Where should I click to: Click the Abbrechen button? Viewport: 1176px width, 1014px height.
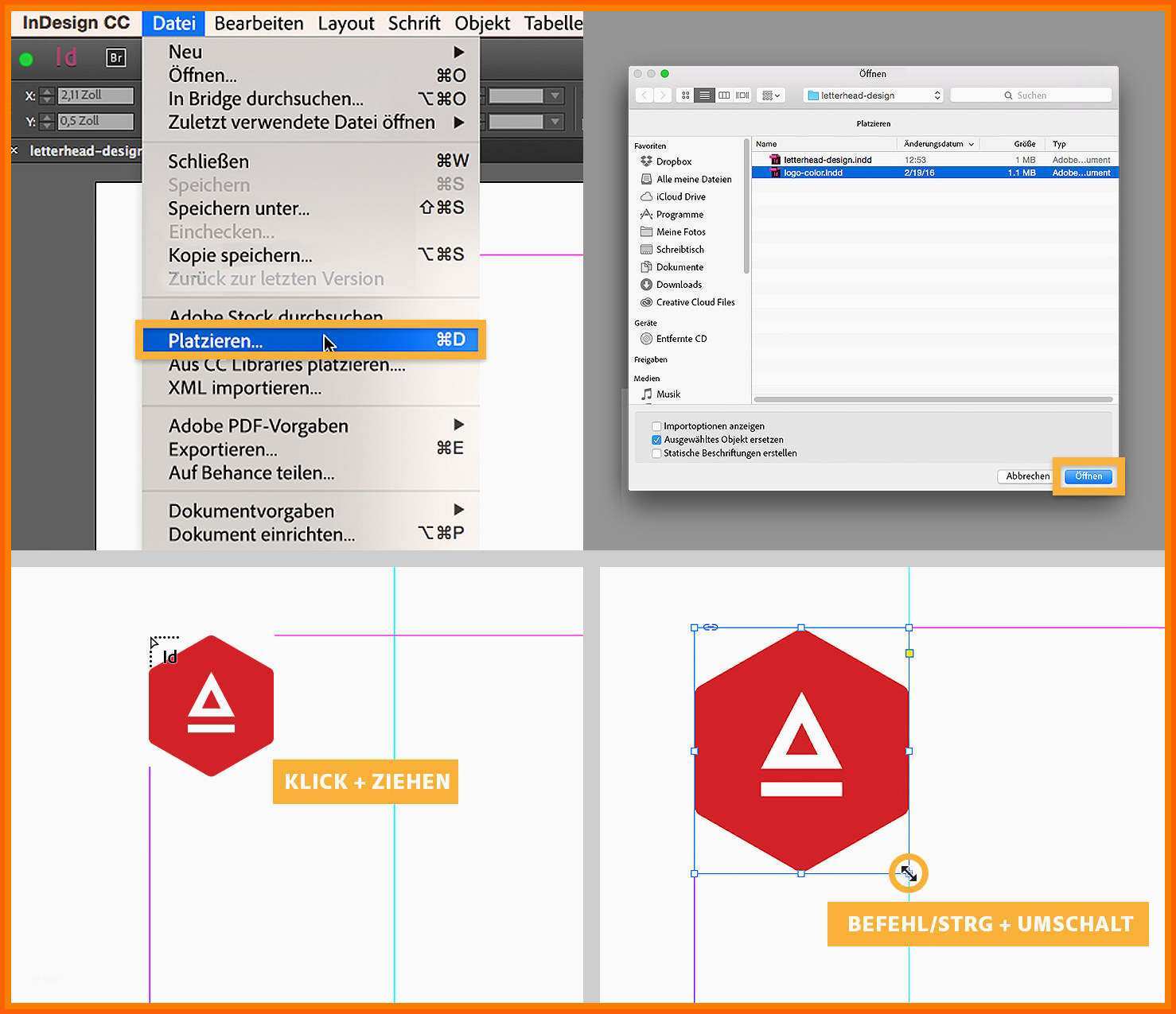pyautogui.click(x=1027, y=476)
